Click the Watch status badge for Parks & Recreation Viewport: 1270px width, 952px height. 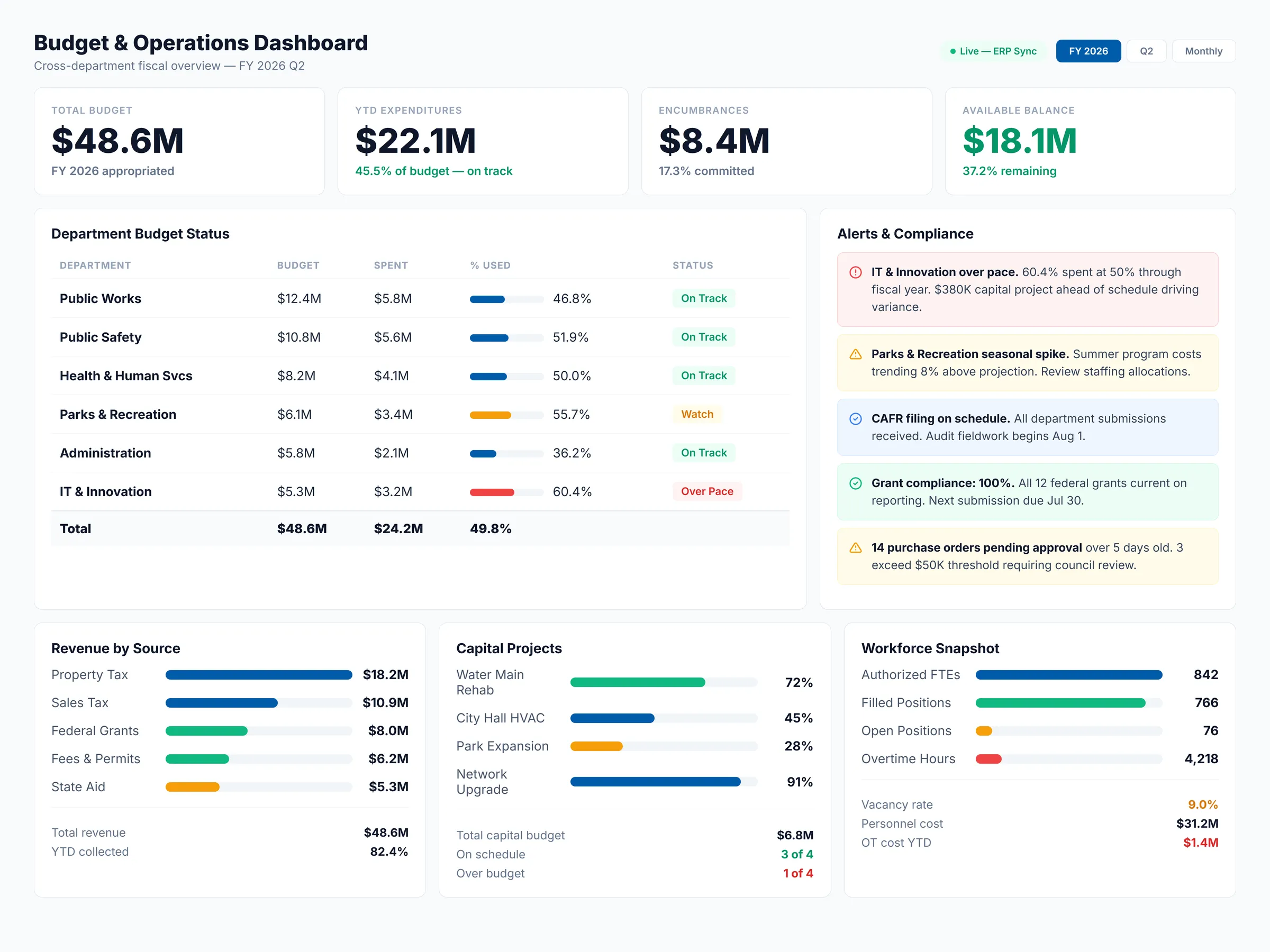(x=696, y=414)
